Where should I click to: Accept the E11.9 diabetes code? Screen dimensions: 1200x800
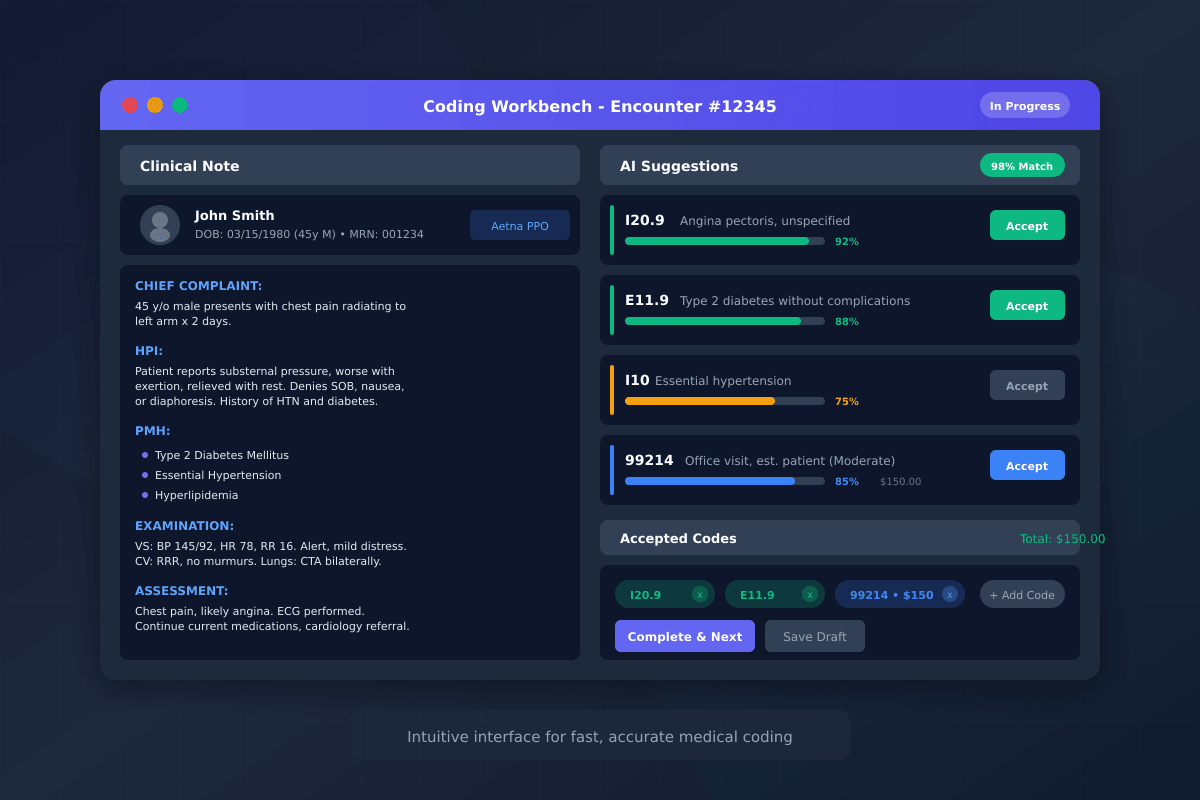[x=1027, y=305]
